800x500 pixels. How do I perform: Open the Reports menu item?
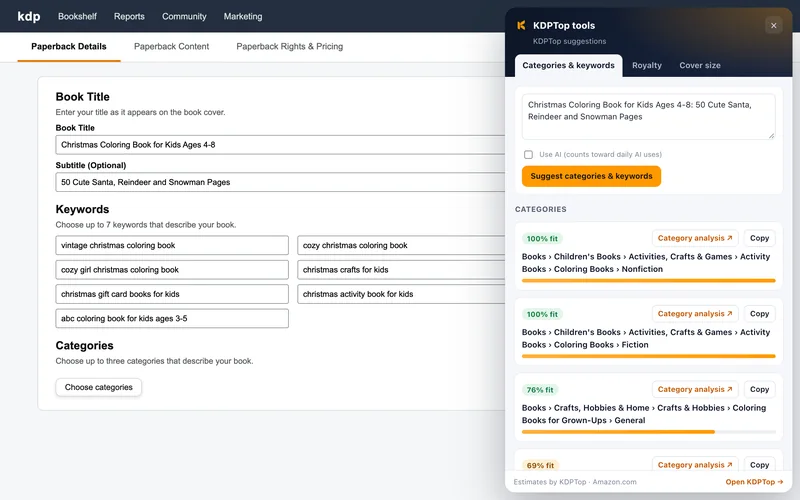tap(129, 16)
